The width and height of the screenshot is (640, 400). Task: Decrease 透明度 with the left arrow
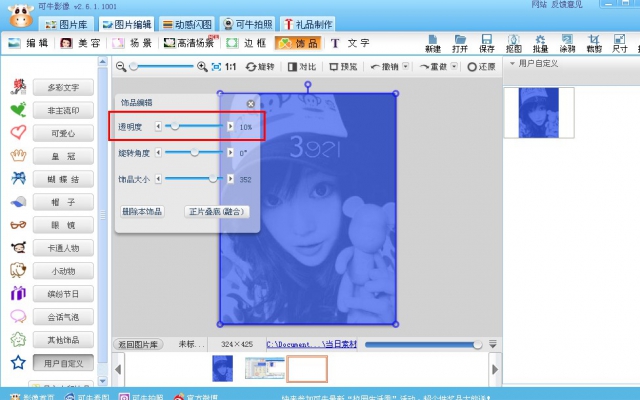point(158,127)
